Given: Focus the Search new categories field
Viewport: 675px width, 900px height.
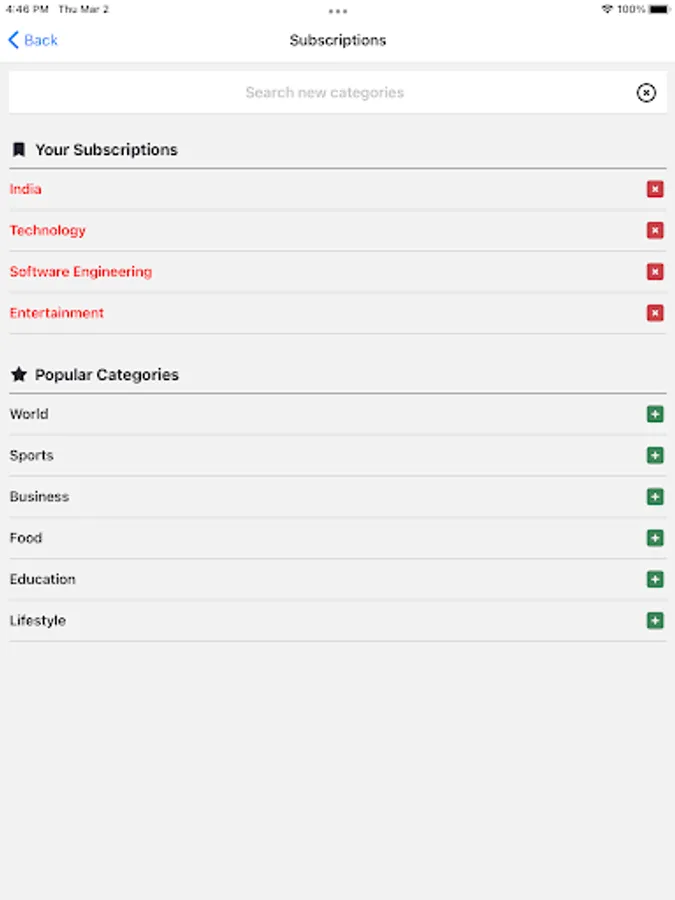Looking at the screenshot, I should pos(324,93).
